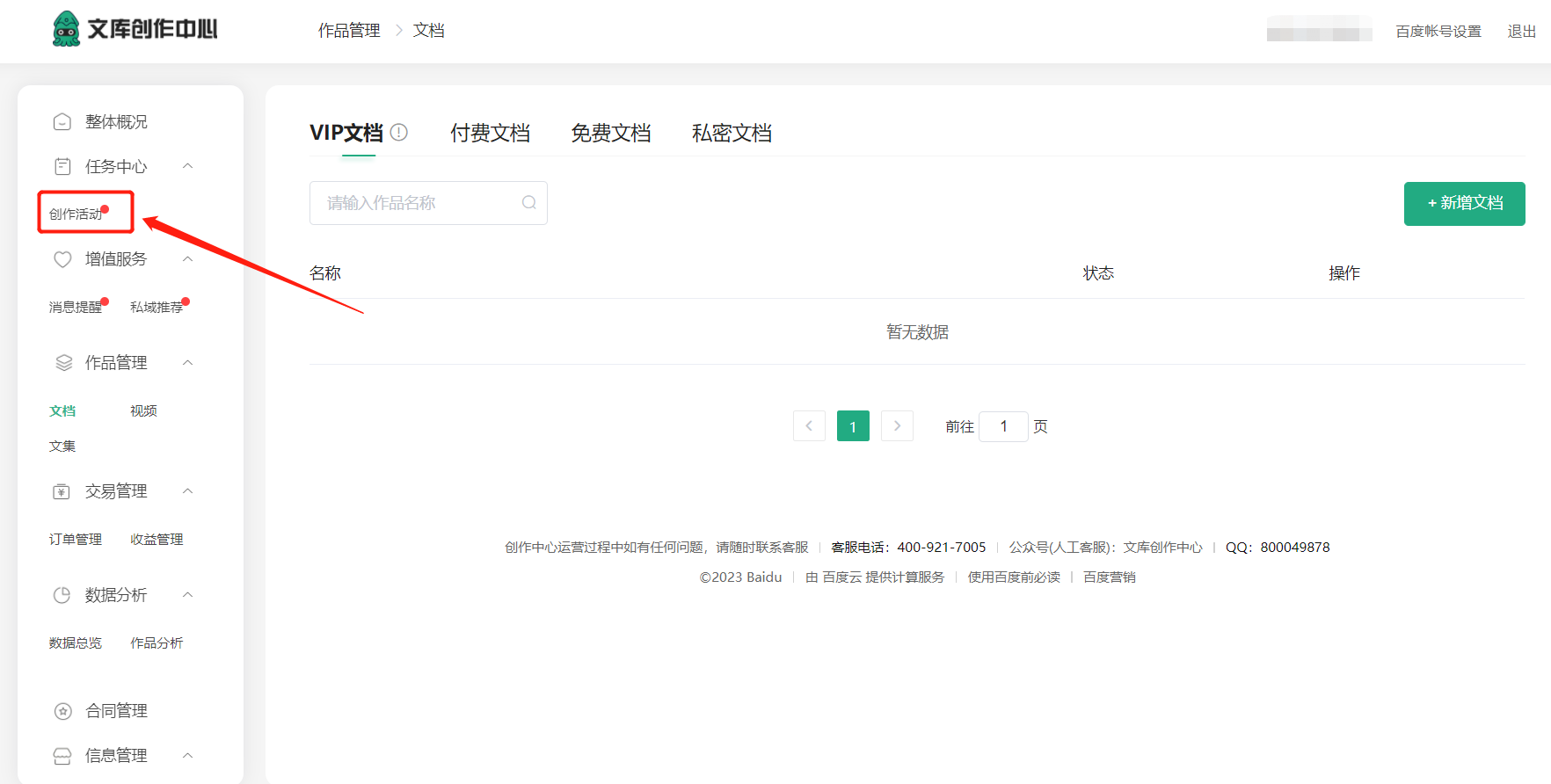
Task: Collapse the 信息管理 section chevron
Action: coord(187,755)
